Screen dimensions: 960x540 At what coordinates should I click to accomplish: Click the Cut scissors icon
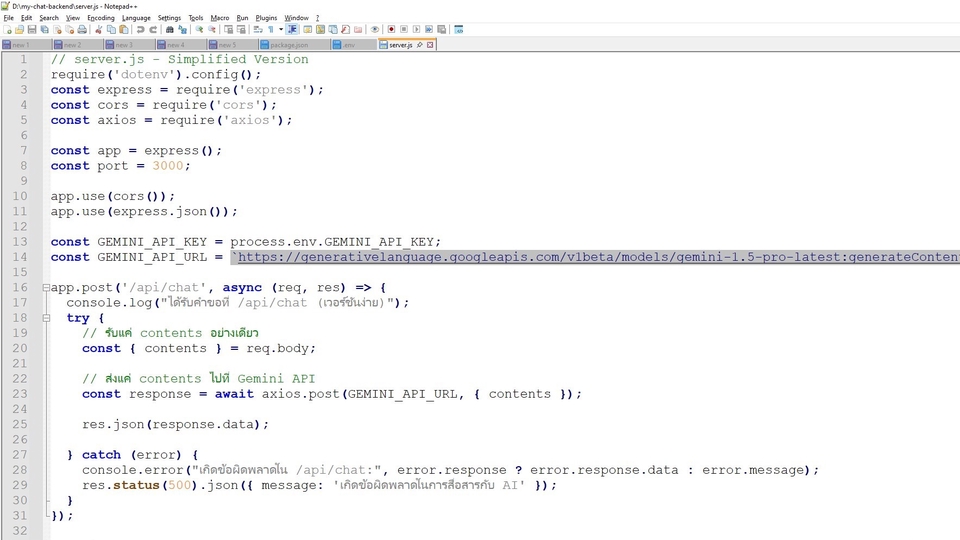point(98,30)
